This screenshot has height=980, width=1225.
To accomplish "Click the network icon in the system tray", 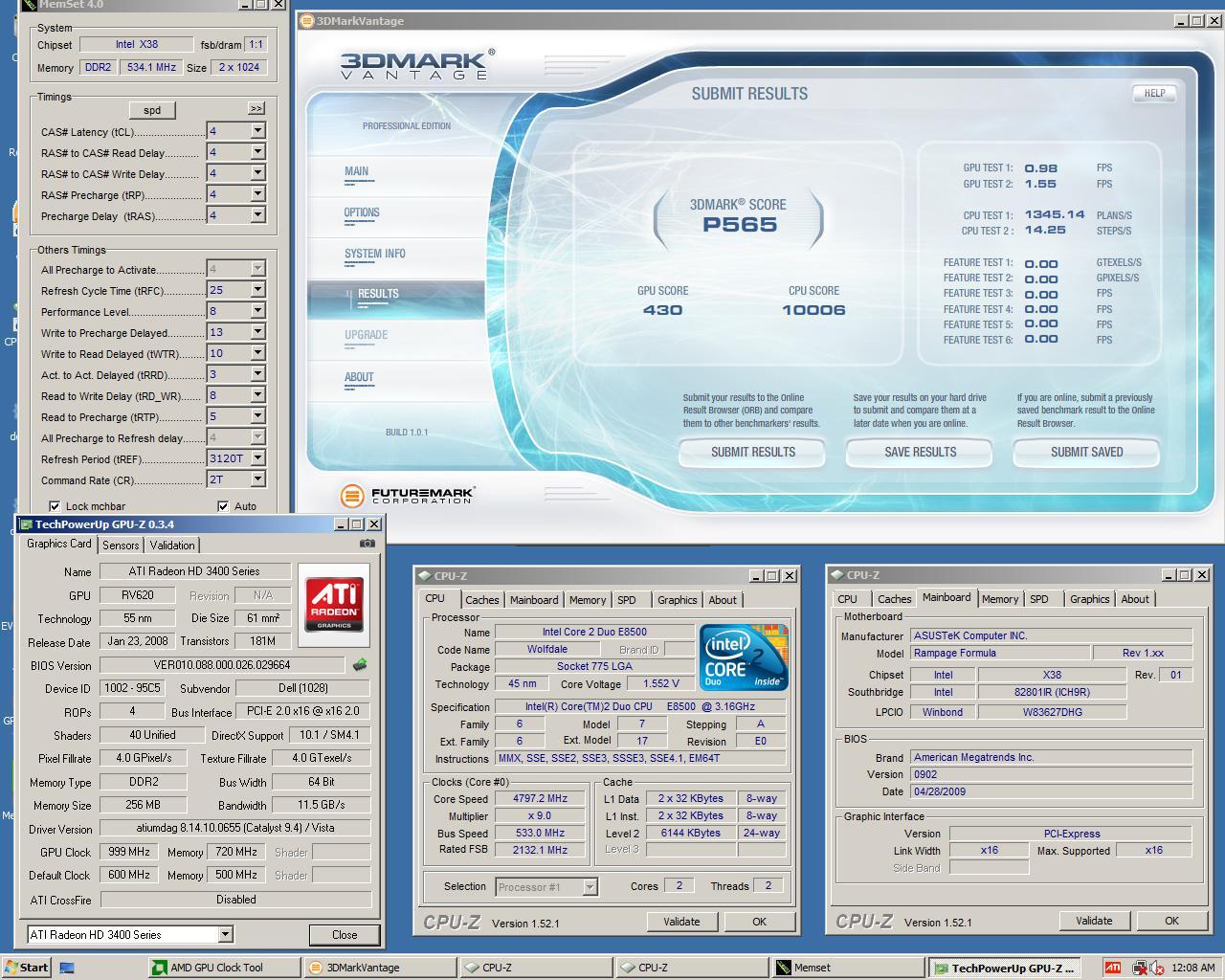I will point(1140,968).
